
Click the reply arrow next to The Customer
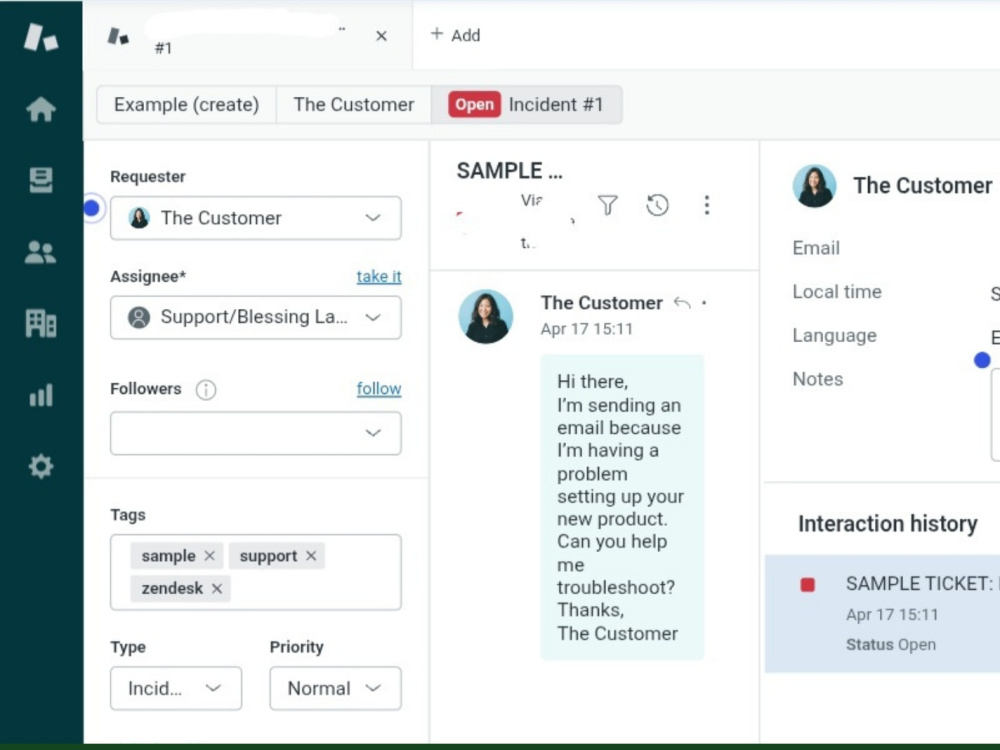[x=682, y=303]
